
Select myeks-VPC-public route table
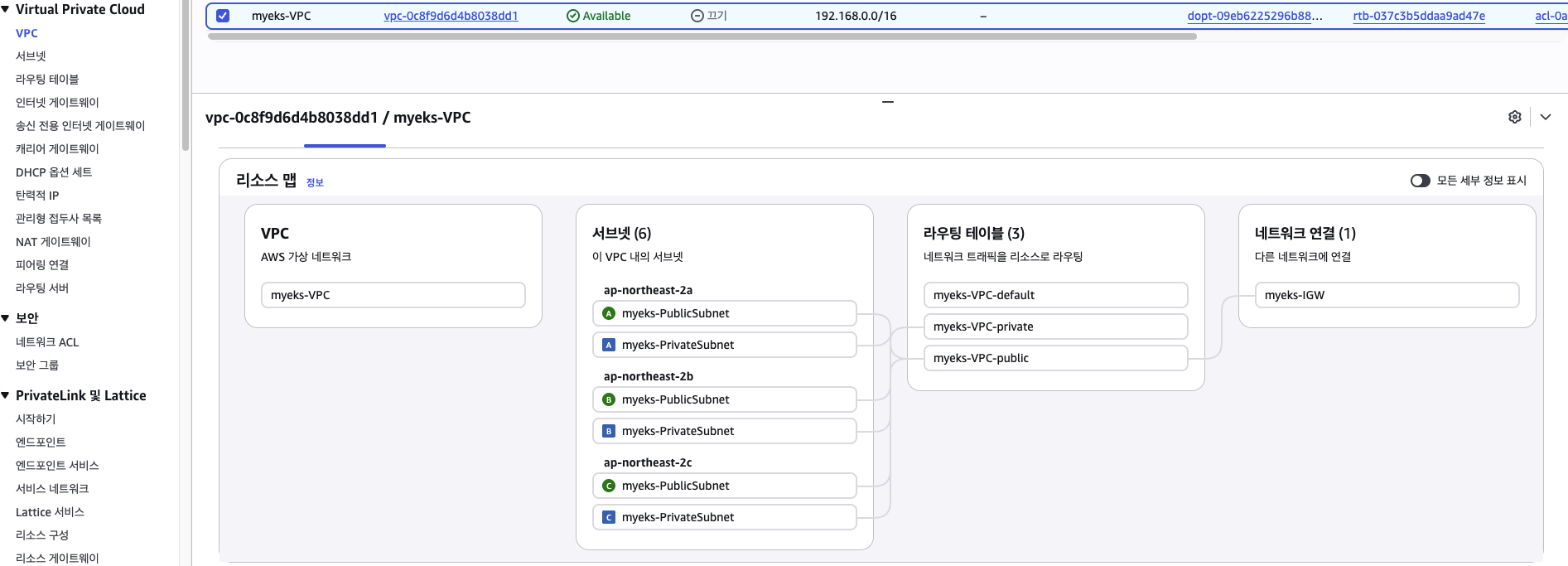(x=1056, y=358)
